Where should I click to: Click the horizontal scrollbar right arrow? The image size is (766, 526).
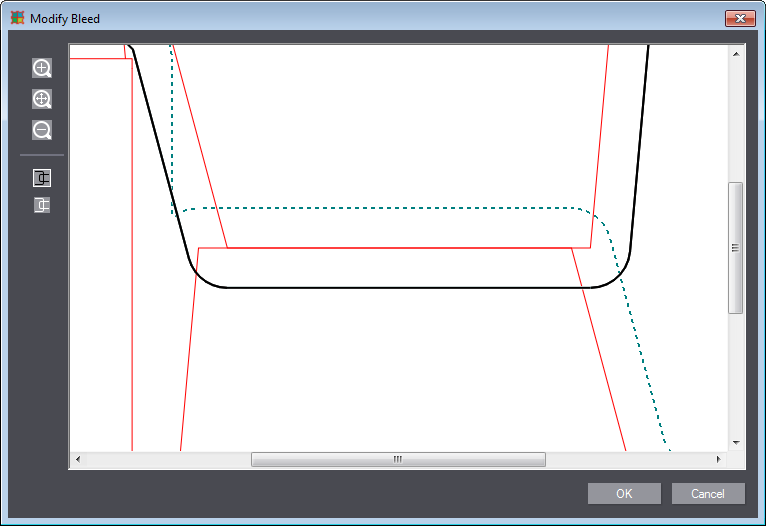(x=718, y=460)
